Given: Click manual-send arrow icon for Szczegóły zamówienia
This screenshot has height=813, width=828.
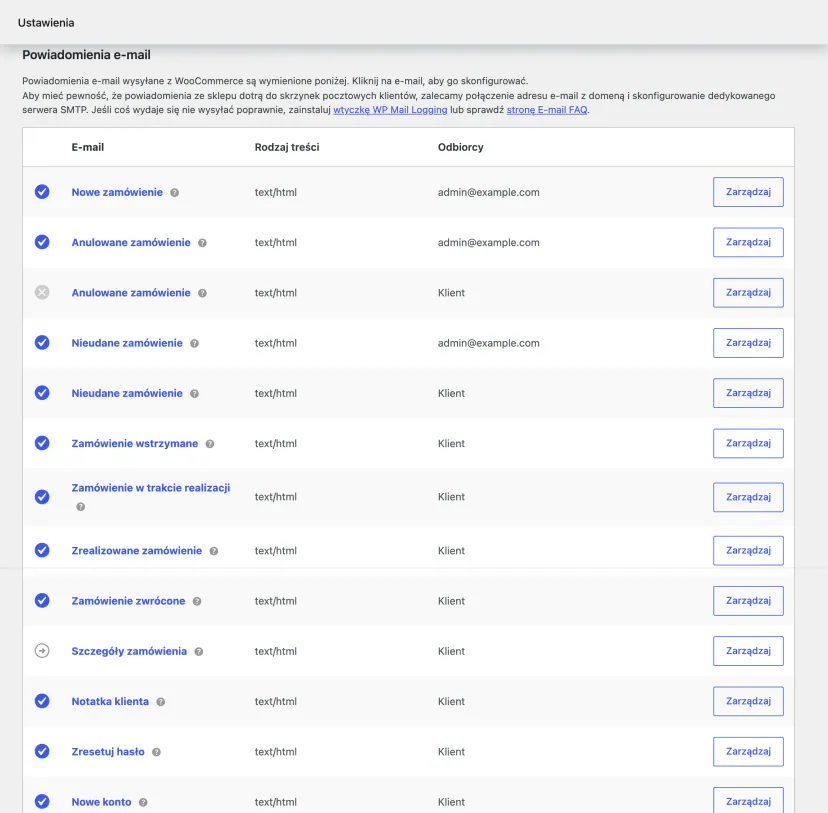Looking at the screenshot, I should pyautogui.click(x=42, y=651).
